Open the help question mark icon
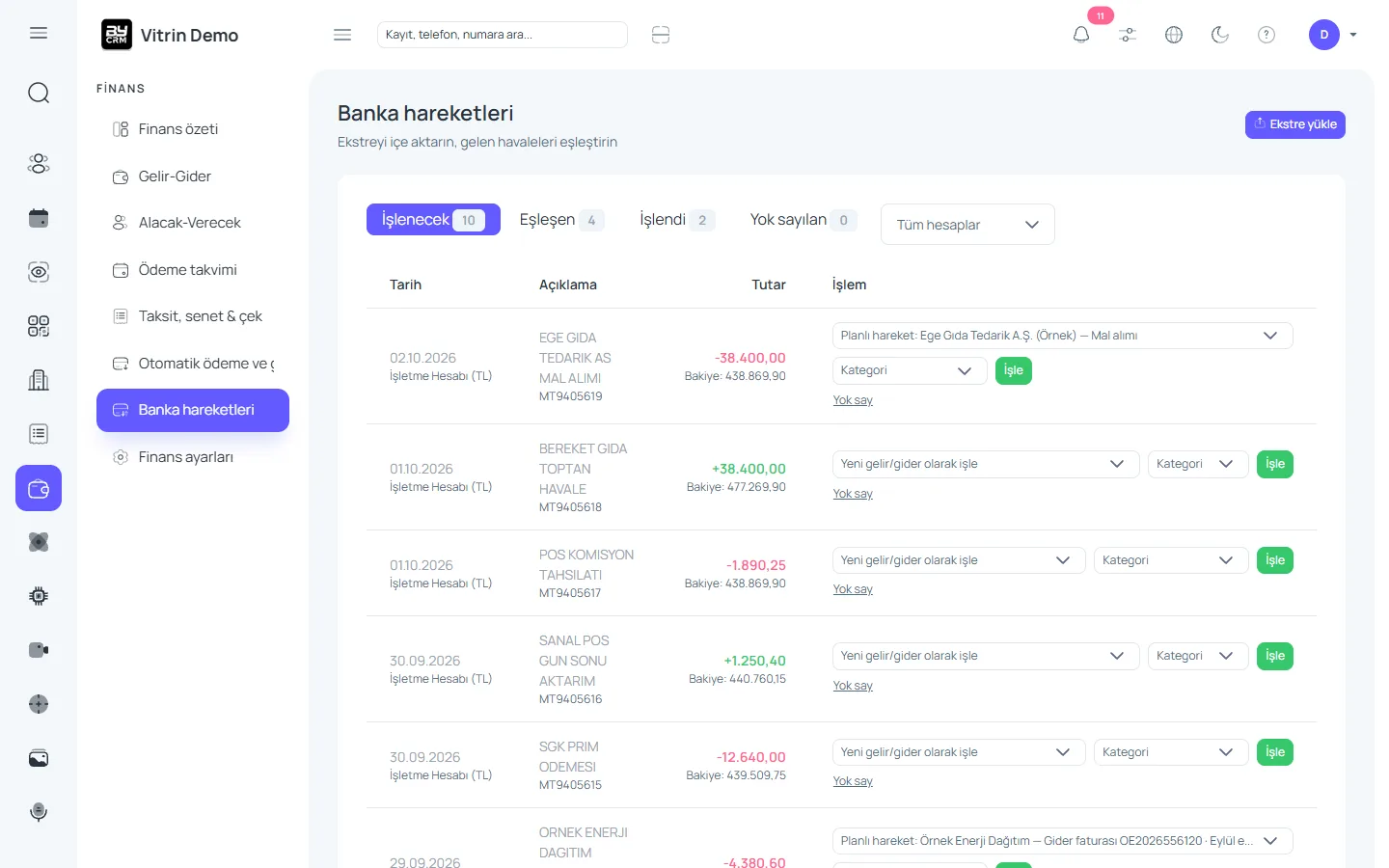The image size is (1389, 868). [1266, 35]
